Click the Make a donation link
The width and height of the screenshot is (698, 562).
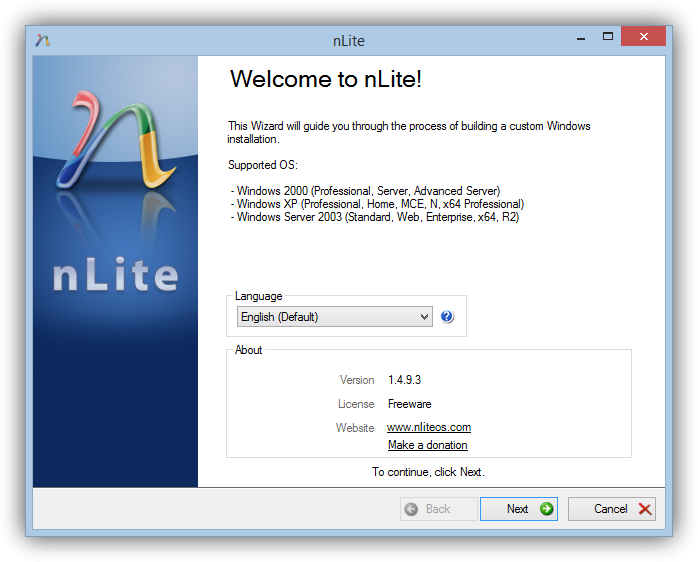pyautogui.click(x=427, y=445)
